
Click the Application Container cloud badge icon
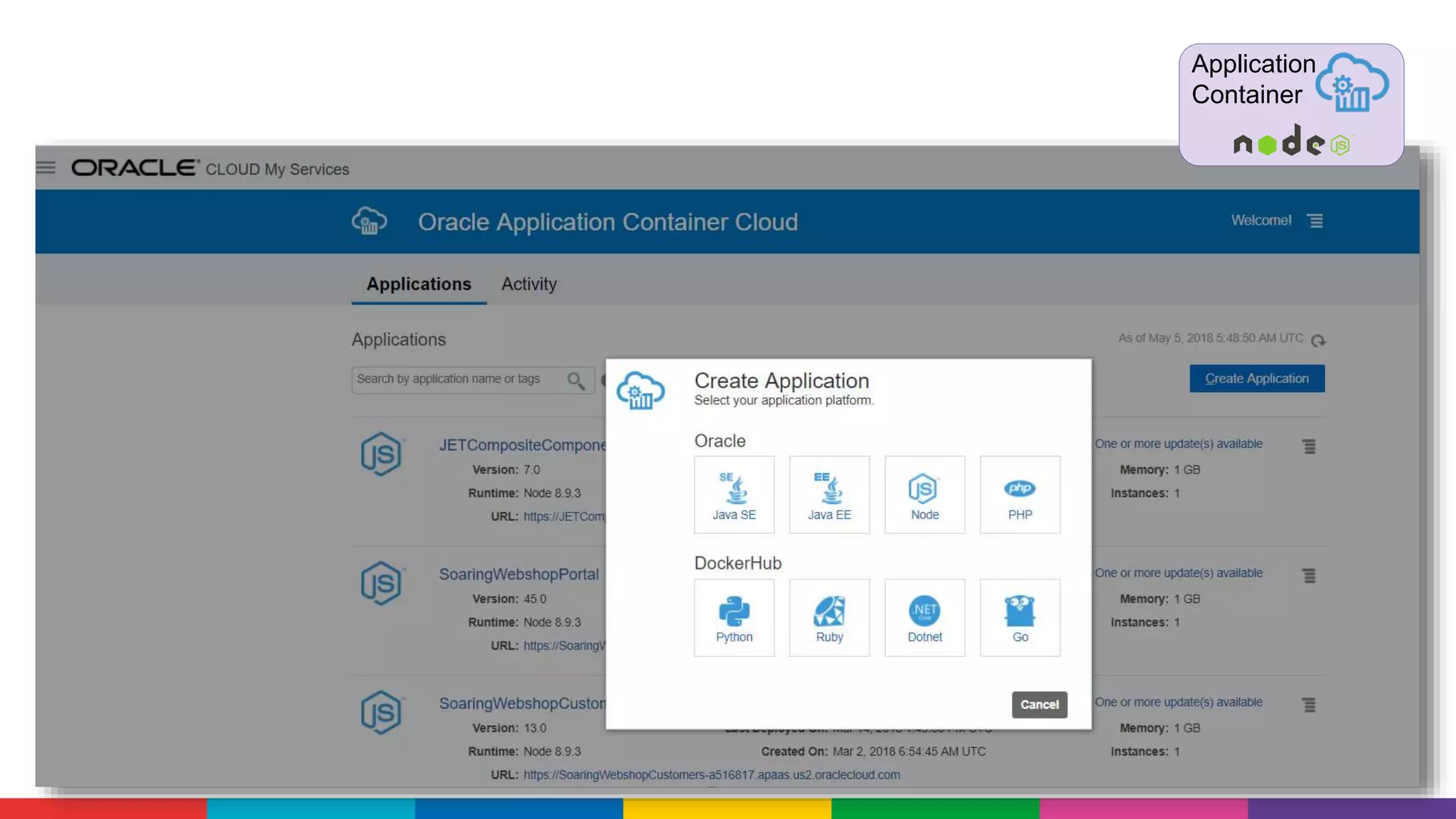(x=1351, y=82)
